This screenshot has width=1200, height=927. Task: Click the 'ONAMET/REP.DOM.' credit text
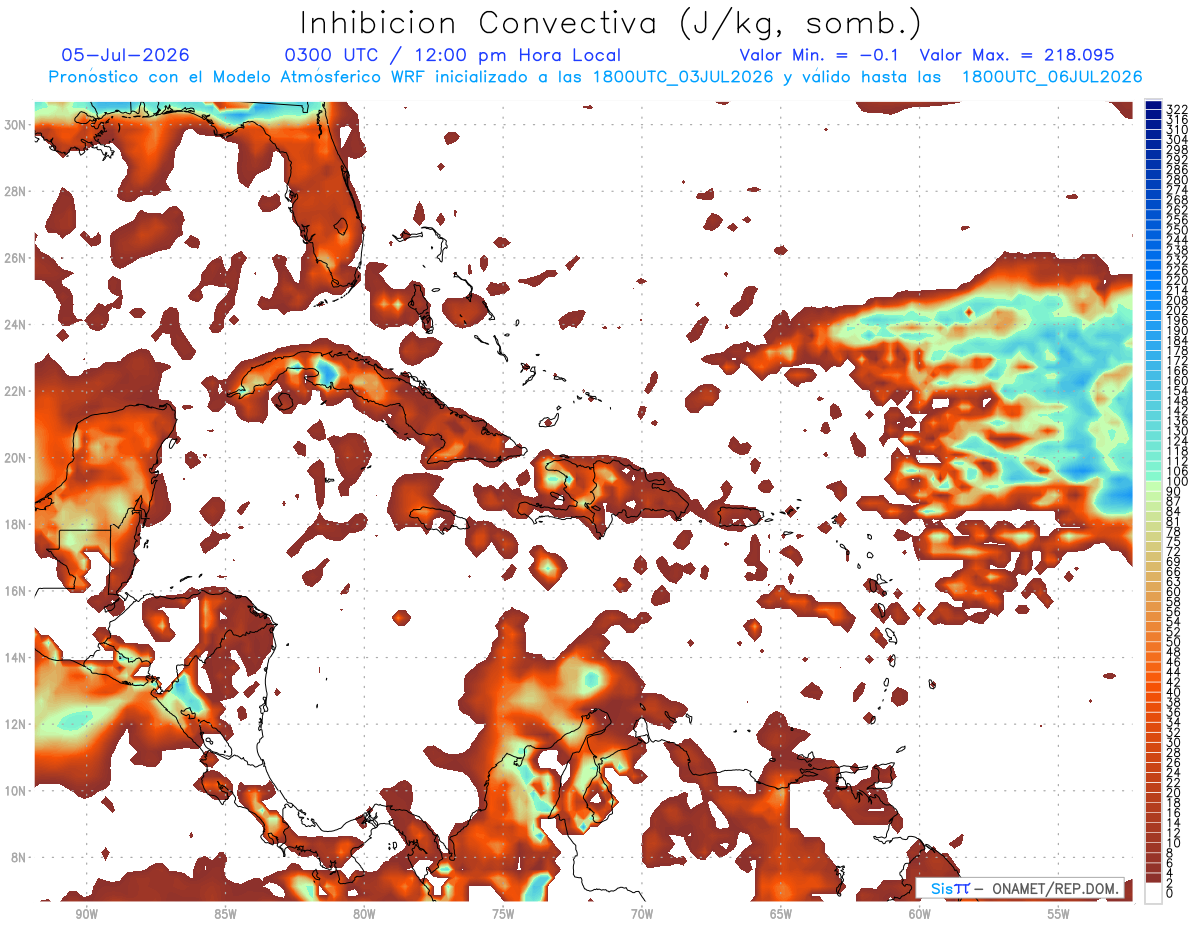pyautogui.click(x=1054, y=888)
